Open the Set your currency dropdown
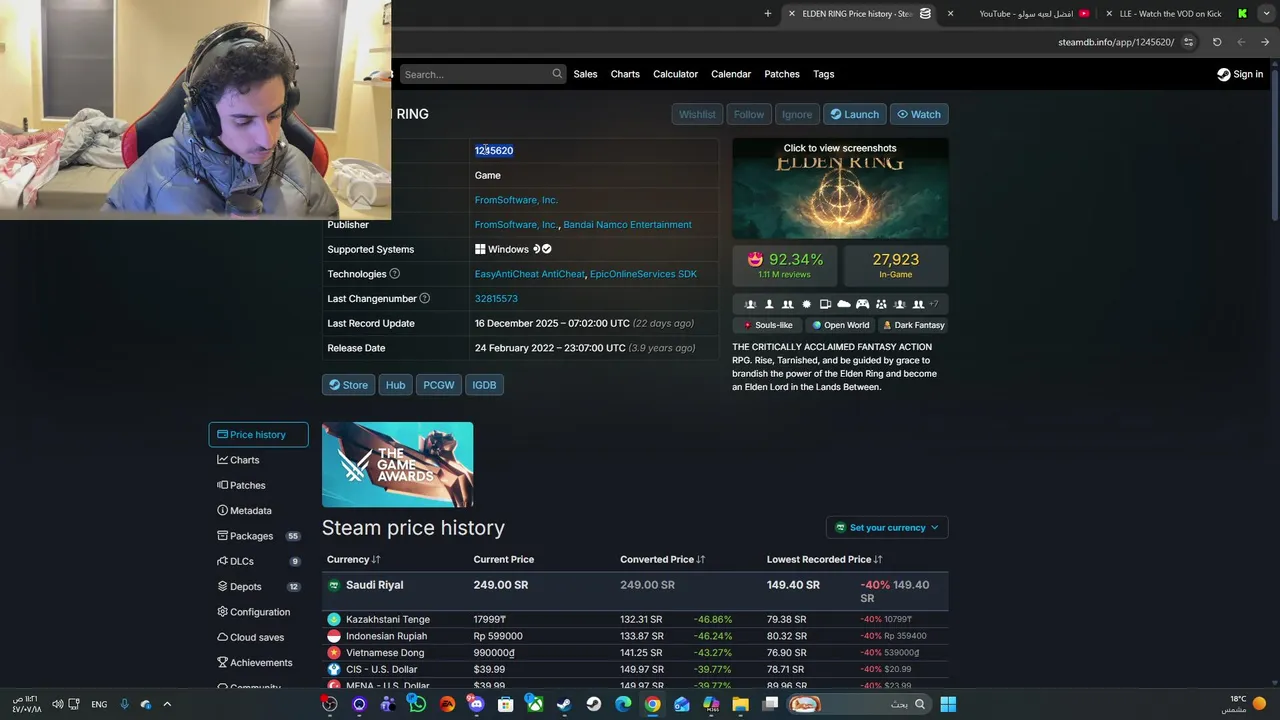Viewport: 1280px width, 720px height. [x=887, y=528]
